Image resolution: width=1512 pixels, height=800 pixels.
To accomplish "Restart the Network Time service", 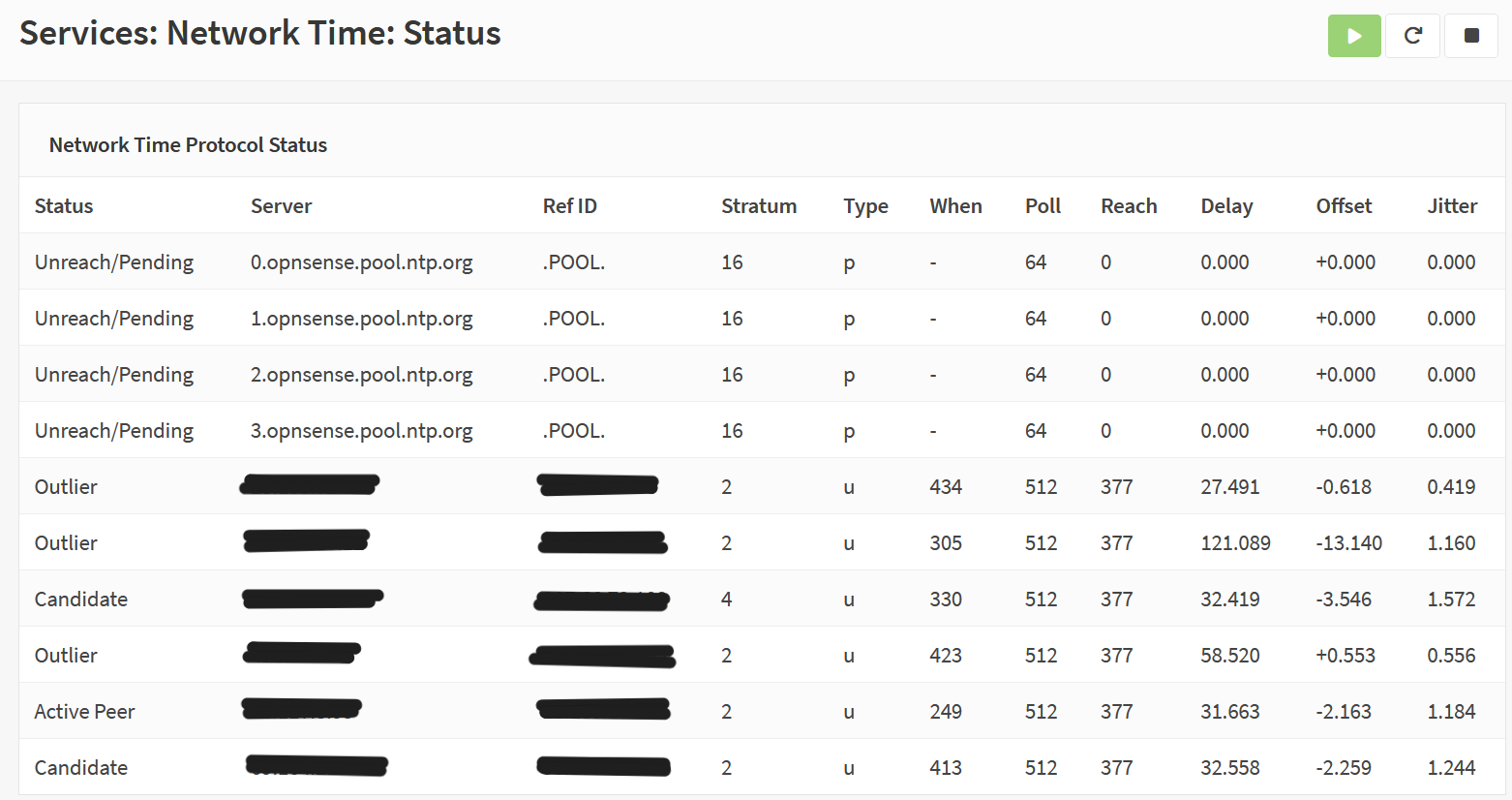I will (1412, 36).
